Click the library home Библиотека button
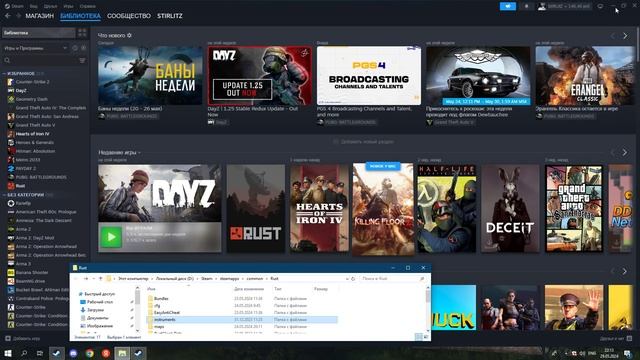 click(39, 33)
